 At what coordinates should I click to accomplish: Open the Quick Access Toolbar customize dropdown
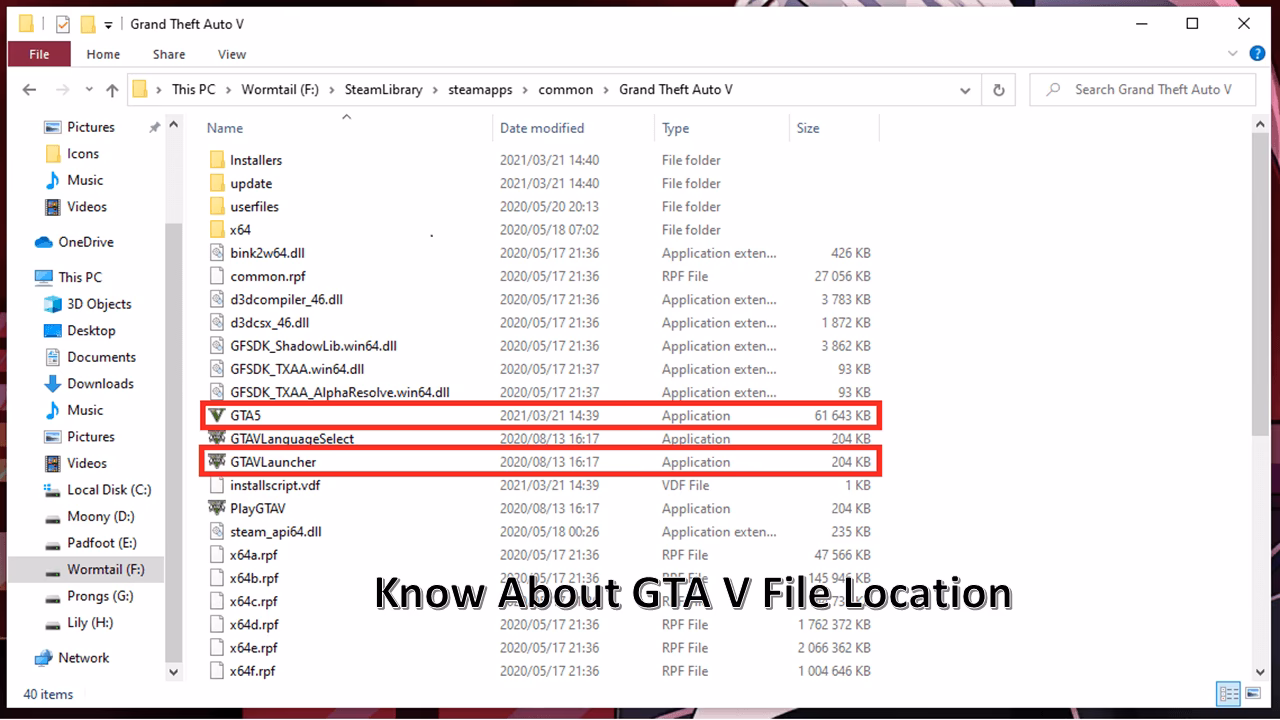click(x=108, y=25)
